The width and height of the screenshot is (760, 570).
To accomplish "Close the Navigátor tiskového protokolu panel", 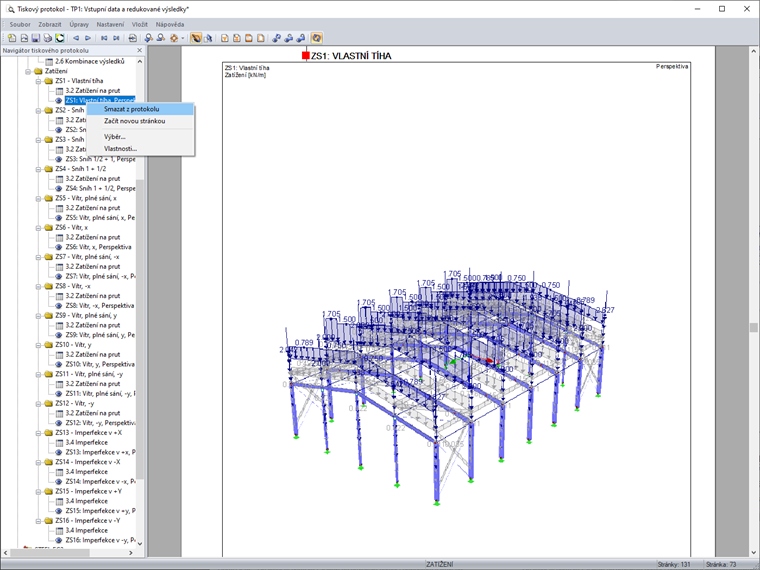I will pyautogui.click(x=139, y=50).
